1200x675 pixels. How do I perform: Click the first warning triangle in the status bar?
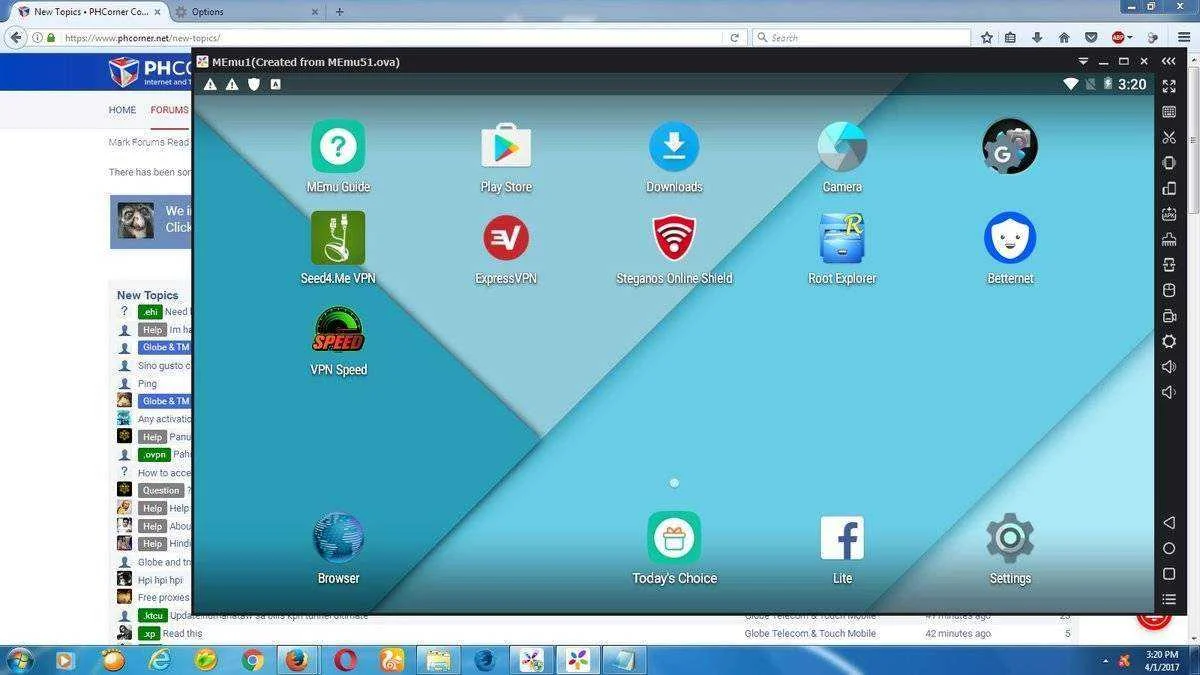[x=210, y=85]
